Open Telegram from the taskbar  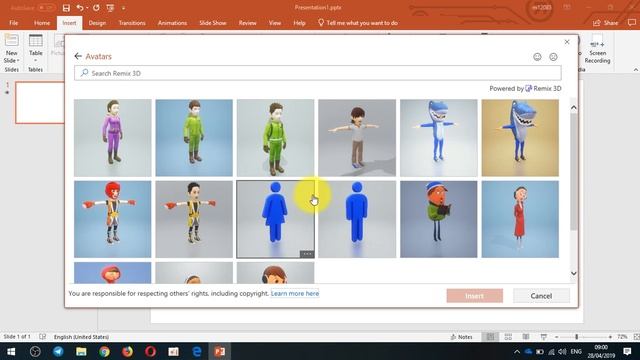(x=58, y=351)
